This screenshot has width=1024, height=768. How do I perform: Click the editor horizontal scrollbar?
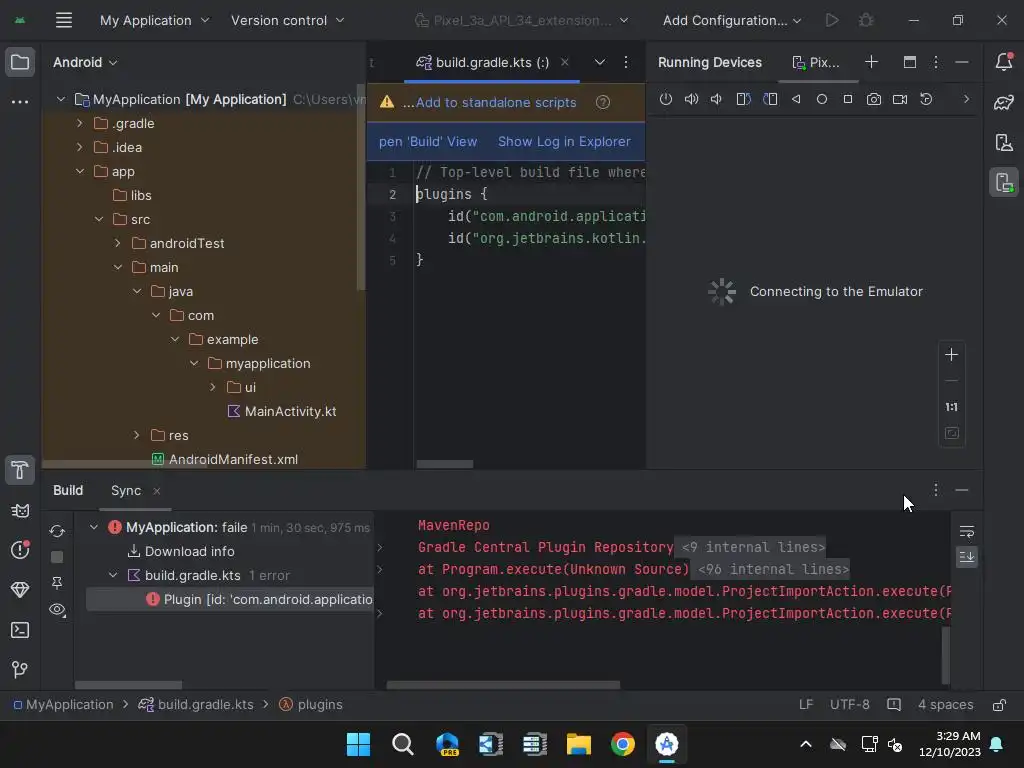(445, 464)
